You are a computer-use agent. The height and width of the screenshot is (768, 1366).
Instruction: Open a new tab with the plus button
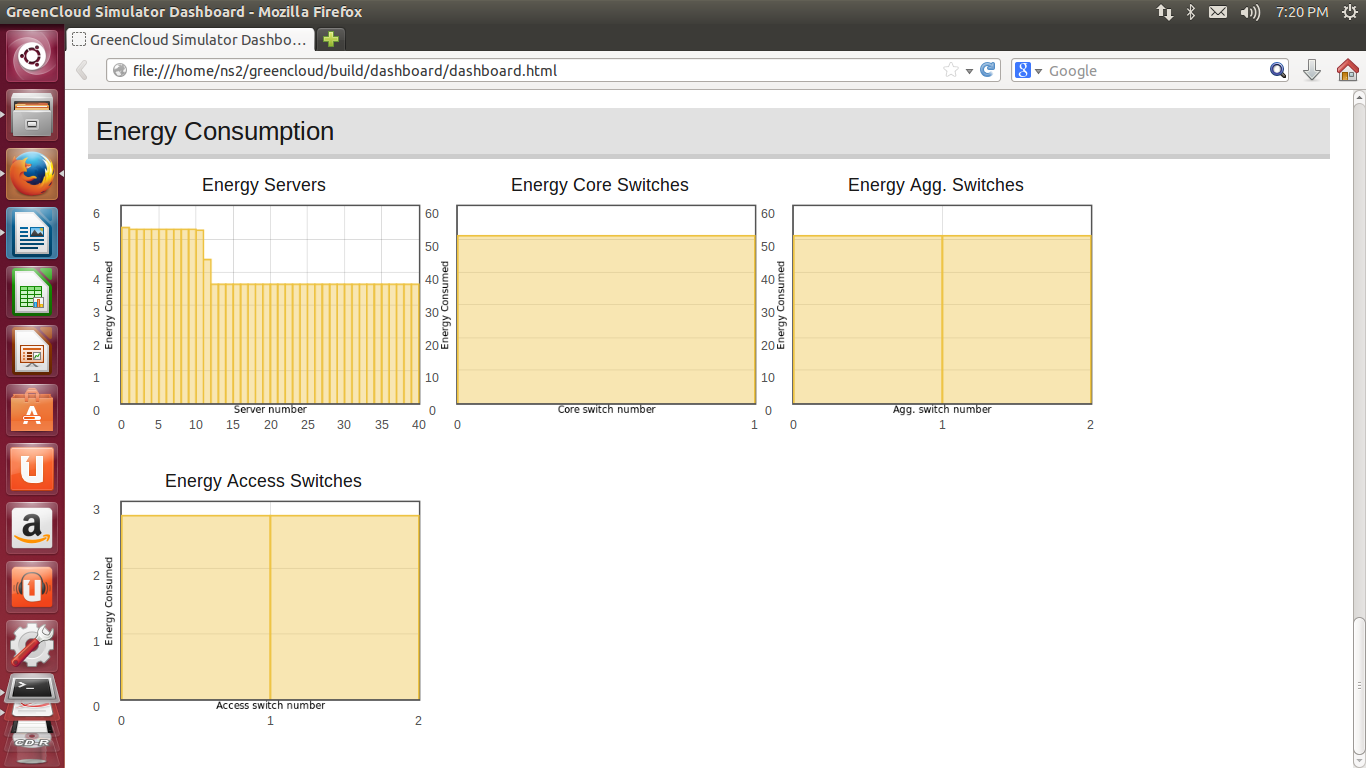331,40
